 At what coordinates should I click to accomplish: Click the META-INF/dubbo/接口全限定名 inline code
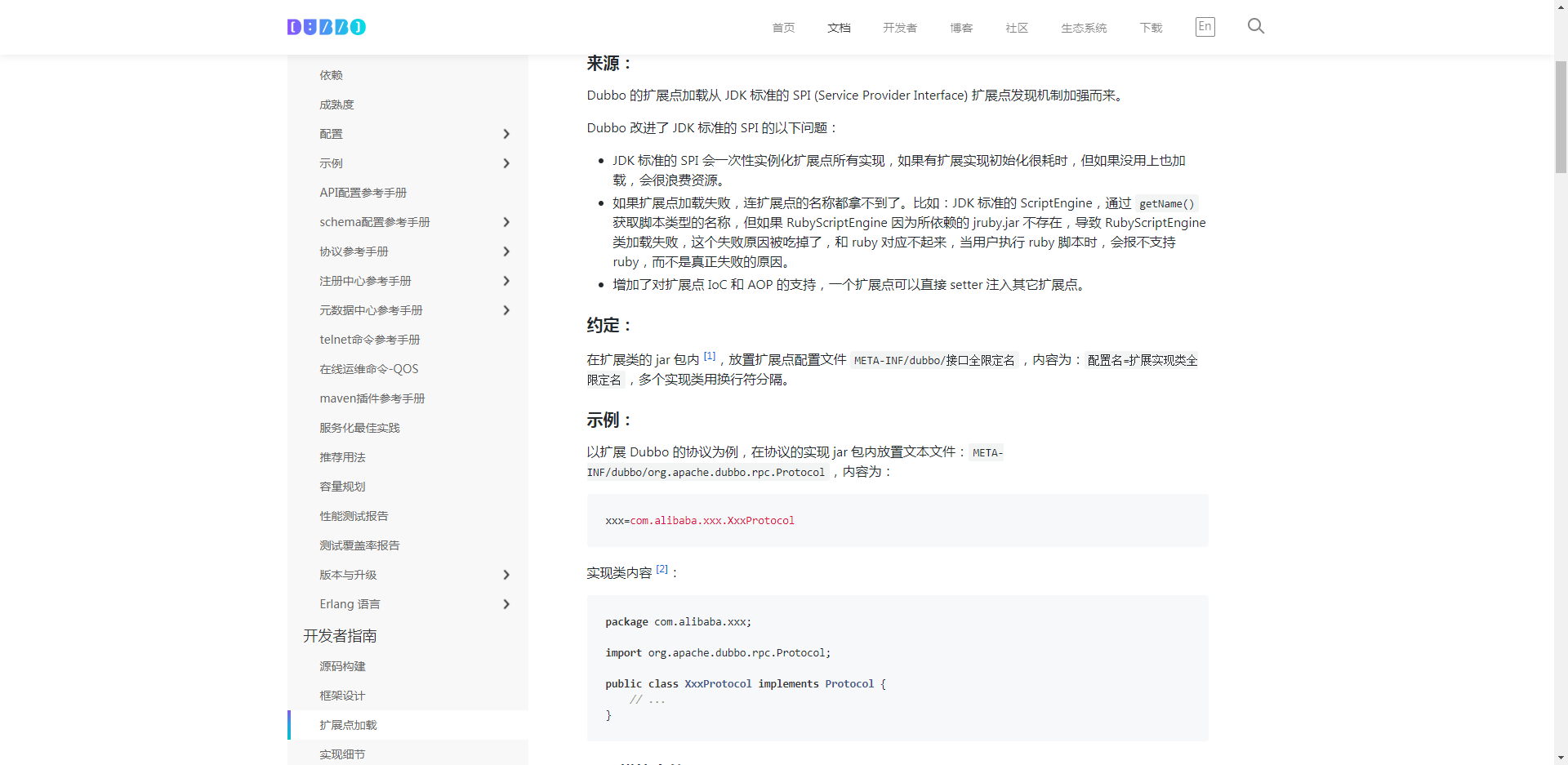[x=934, y=361]
